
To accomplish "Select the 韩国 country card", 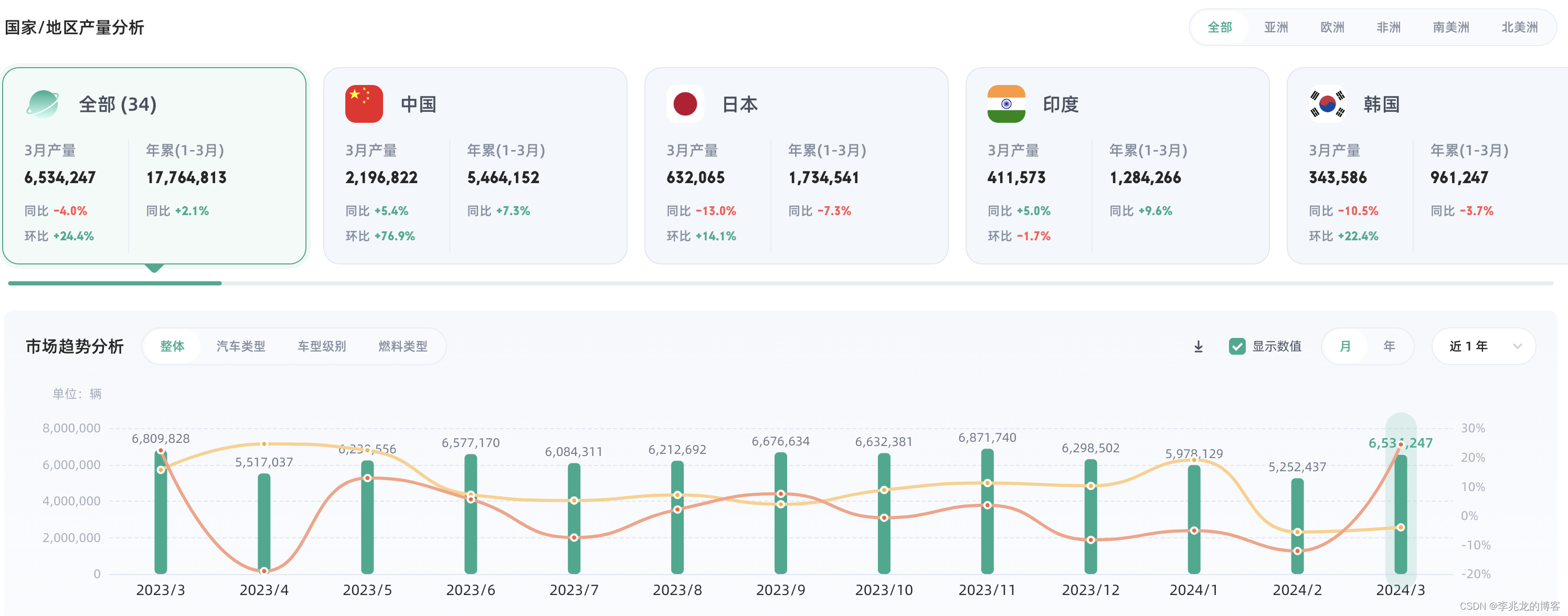I will 1427,166.
